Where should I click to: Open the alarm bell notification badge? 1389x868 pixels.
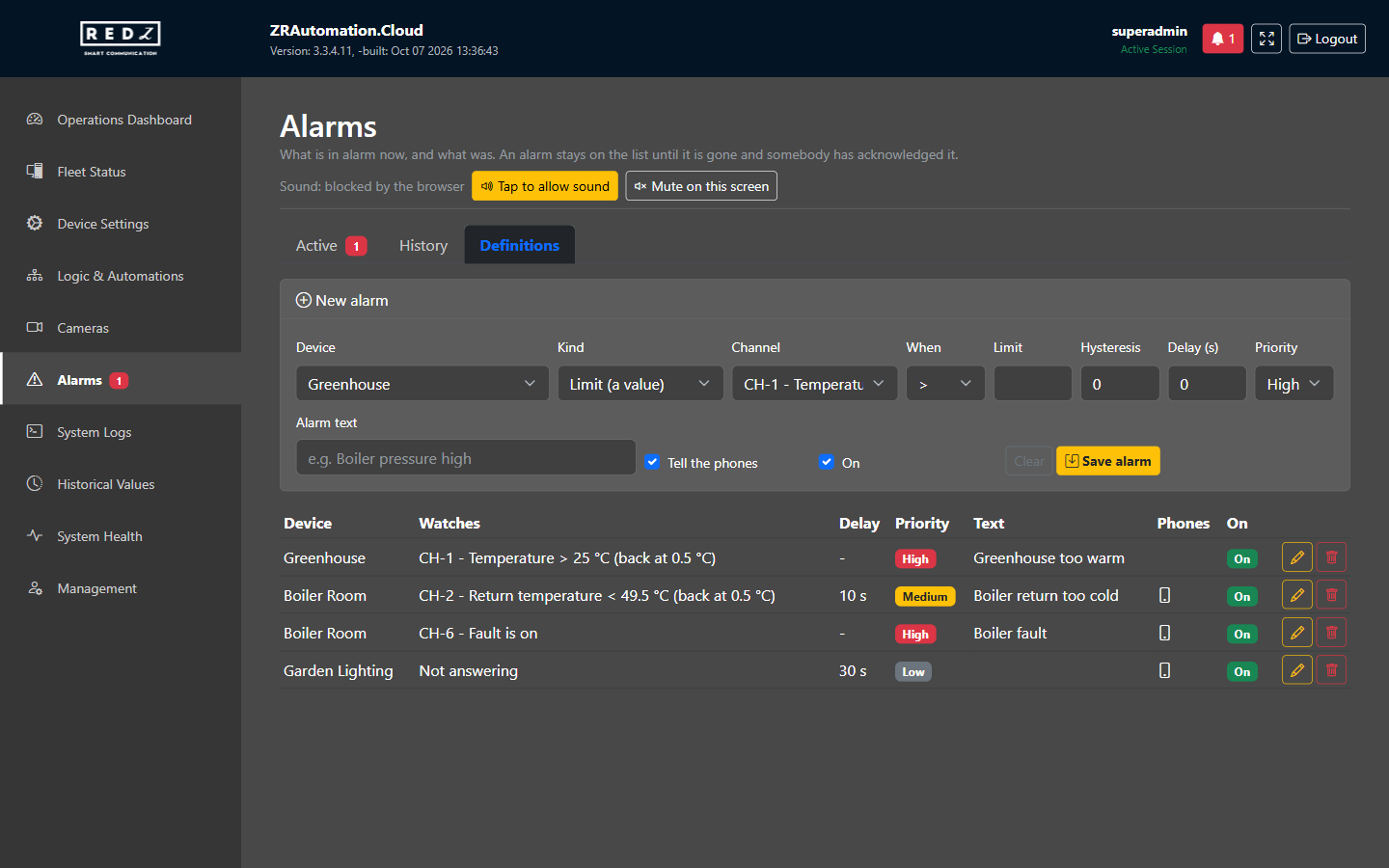1222,39
